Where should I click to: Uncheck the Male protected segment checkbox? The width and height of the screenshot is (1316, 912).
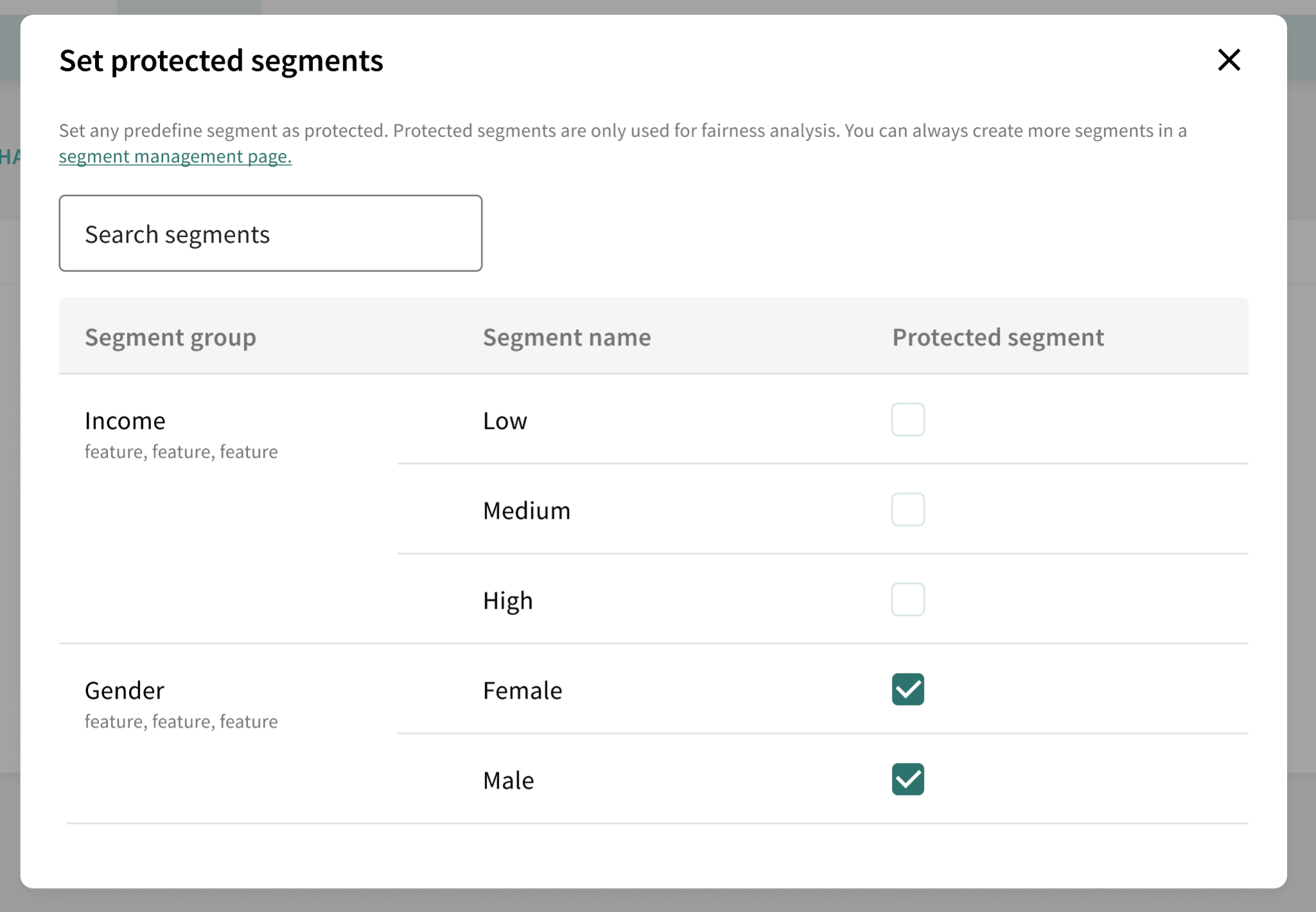(907, 780)
